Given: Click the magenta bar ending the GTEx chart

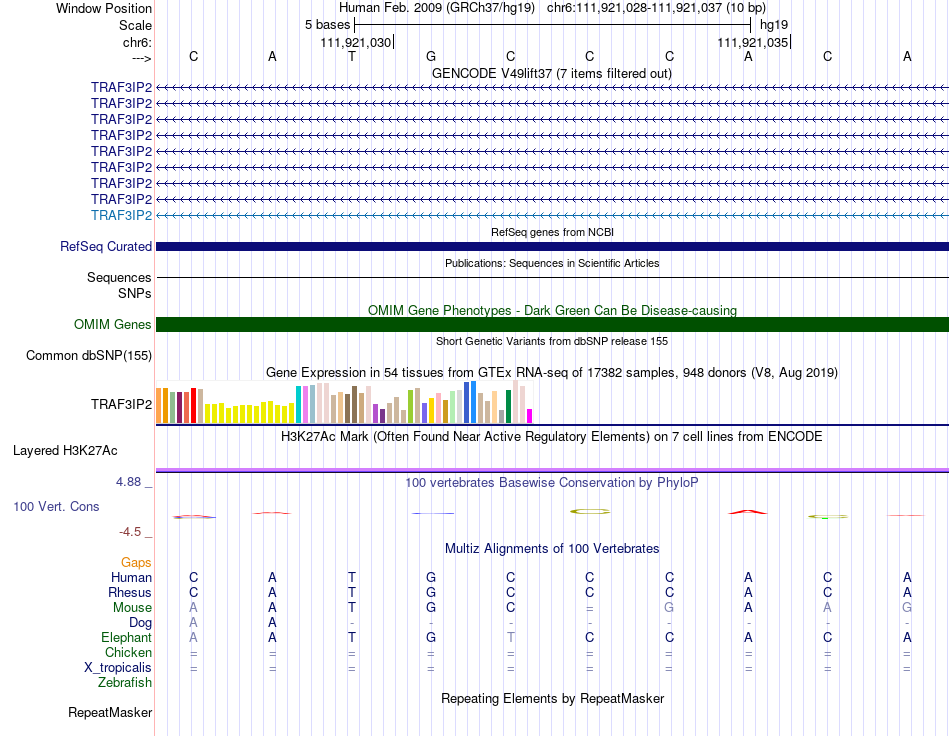Looking at the screenshot, I should (530, 416).
